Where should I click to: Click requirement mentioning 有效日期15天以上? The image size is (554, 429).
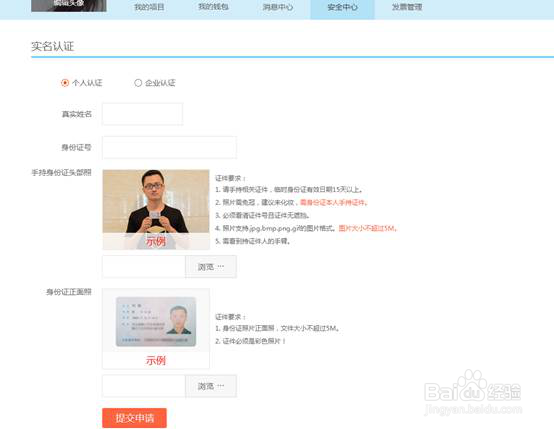pyautogui.click(x=289, y=189)
